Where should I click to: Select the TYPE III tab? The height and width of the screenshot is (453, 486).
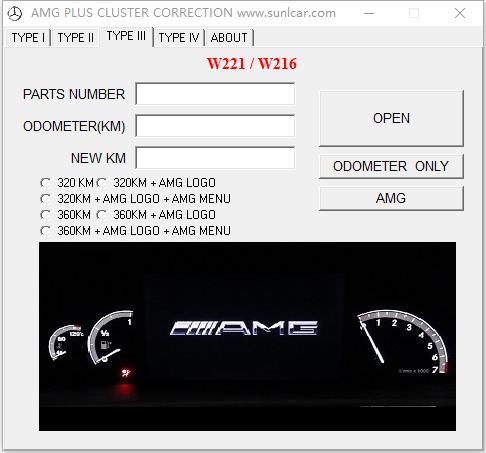click(126, 36)
